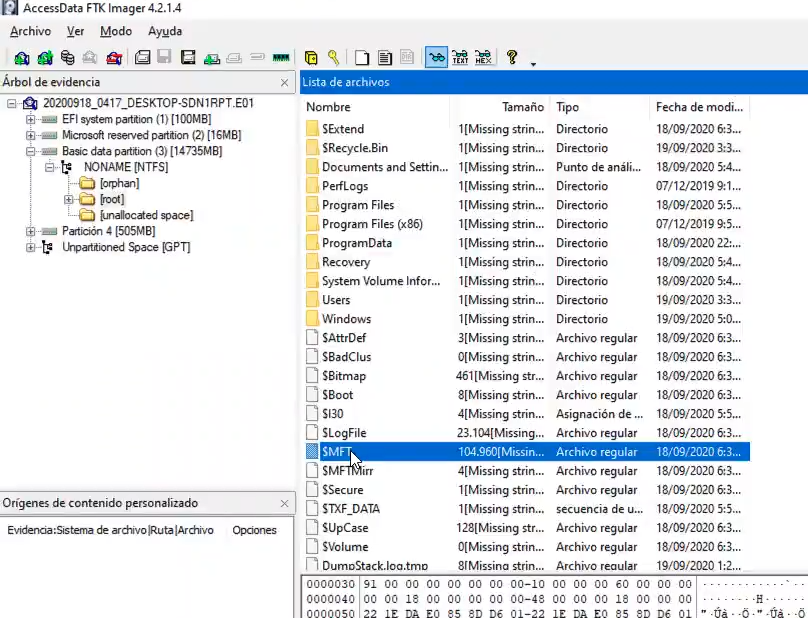Viewport: 808px width, 618px height.
Task: Select the Program Files (x86) row
Action: tap(526, 224)
